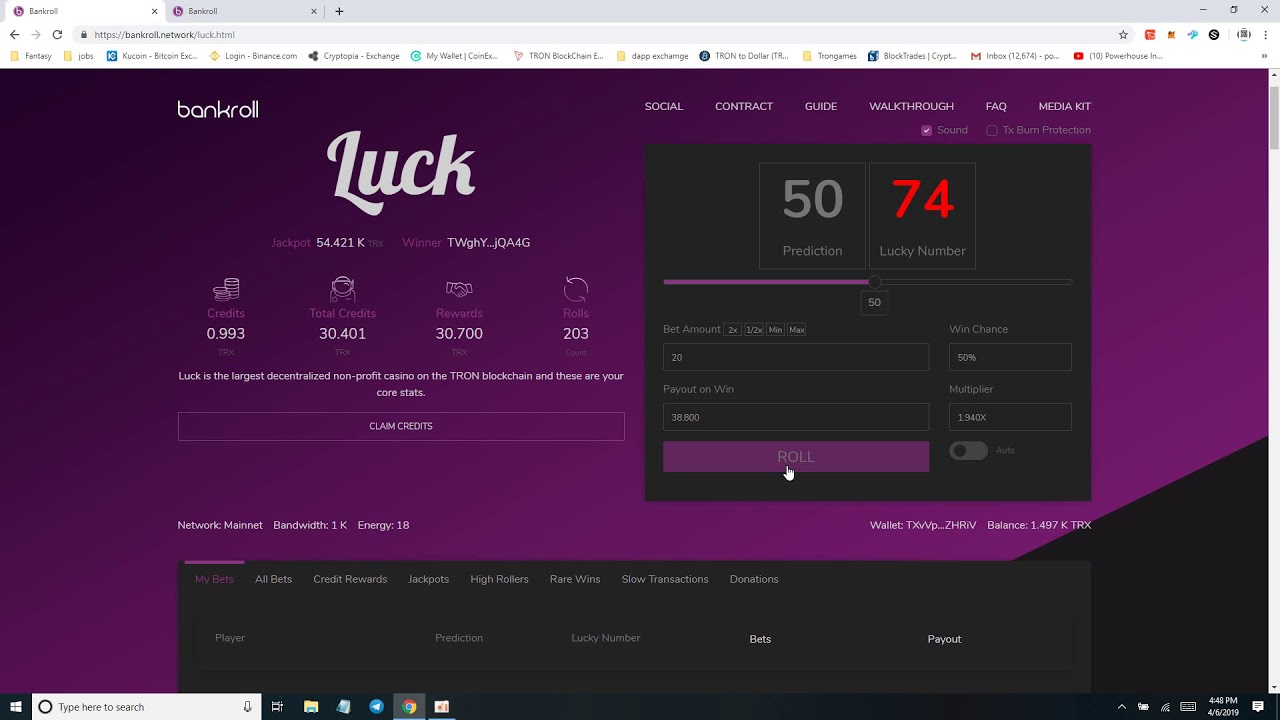Click the bankroll logo
The width and height of the screenshot is (1280, 720).
(x=218, y=109)
